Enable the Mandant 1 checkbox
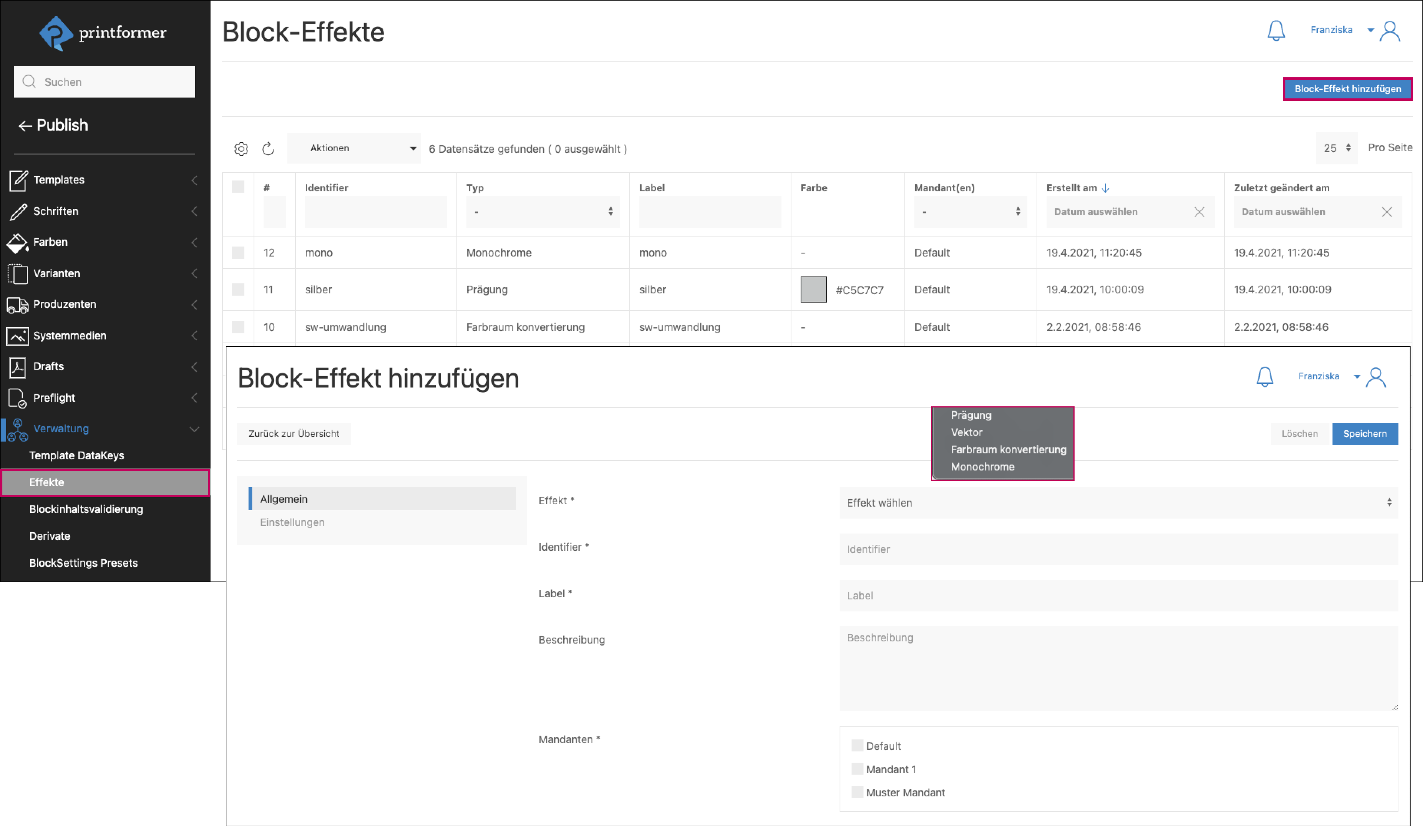The width and height of the screenshot is (1423, 840). click(857, 769)
